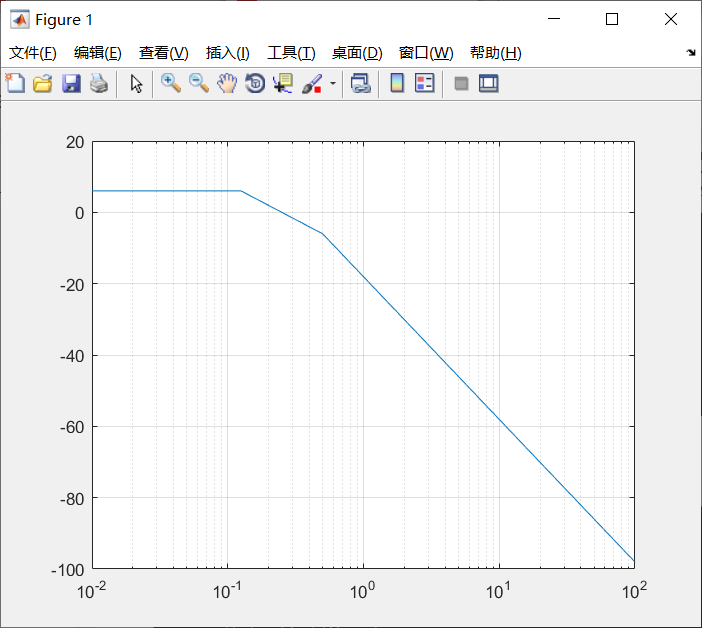Close the Figure 1 window
Screen dimensions: 702x628
(671, 19)
